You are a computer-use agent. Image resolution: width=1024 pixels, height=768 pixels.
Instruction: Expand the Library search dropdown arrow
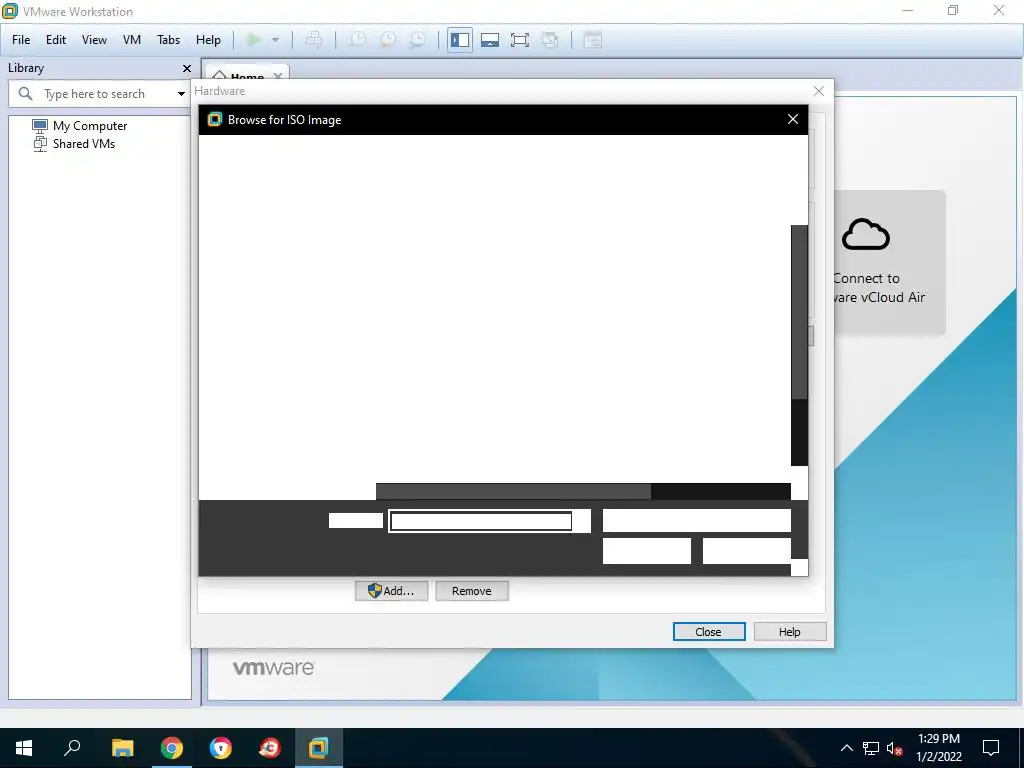pyautogui.click(x=181, y=94)
